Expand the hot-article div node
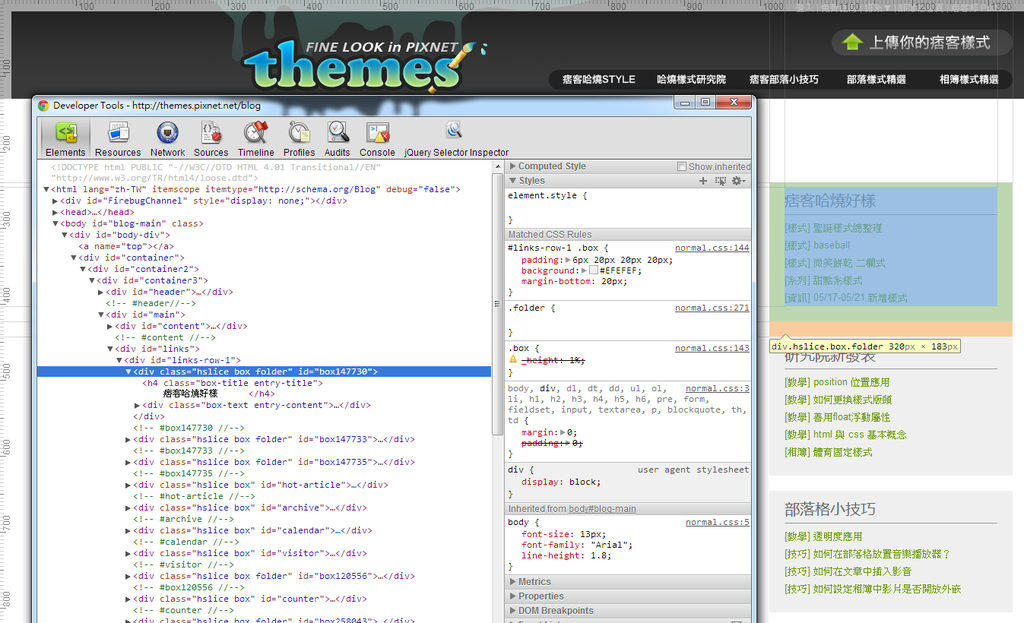1024x623 pixels. click(129, 485)
